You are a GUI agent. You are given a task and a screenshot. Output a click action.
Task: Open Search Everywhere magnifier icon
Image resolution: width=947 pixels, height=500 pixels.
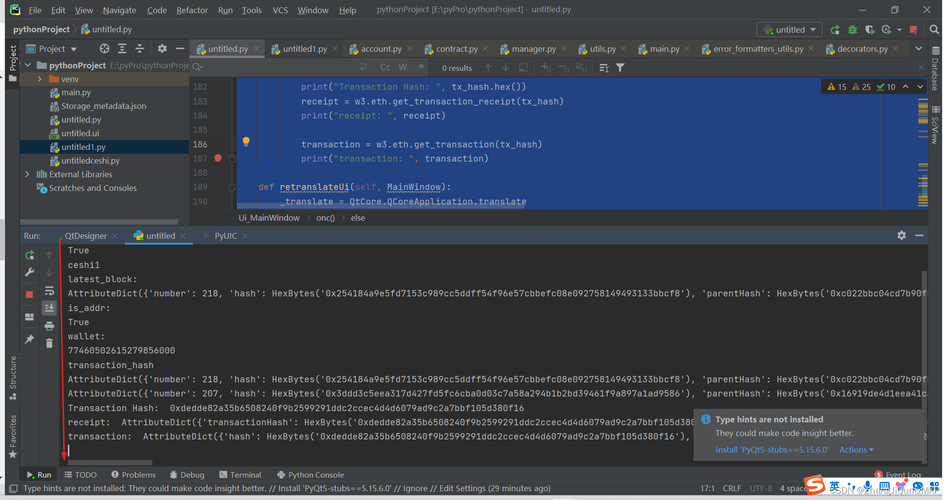934,30
